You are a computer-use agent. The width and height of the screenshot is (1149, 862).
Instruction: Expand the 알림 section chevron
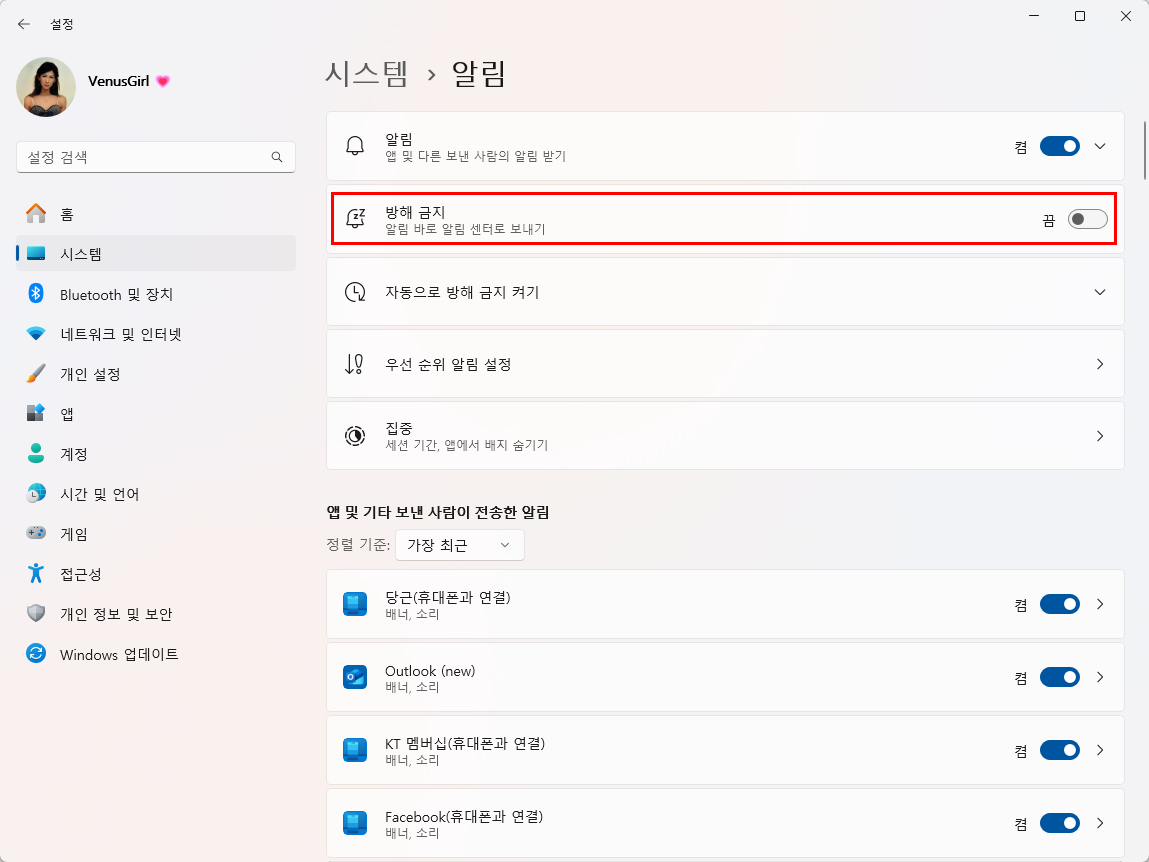tap(1100, 146)
